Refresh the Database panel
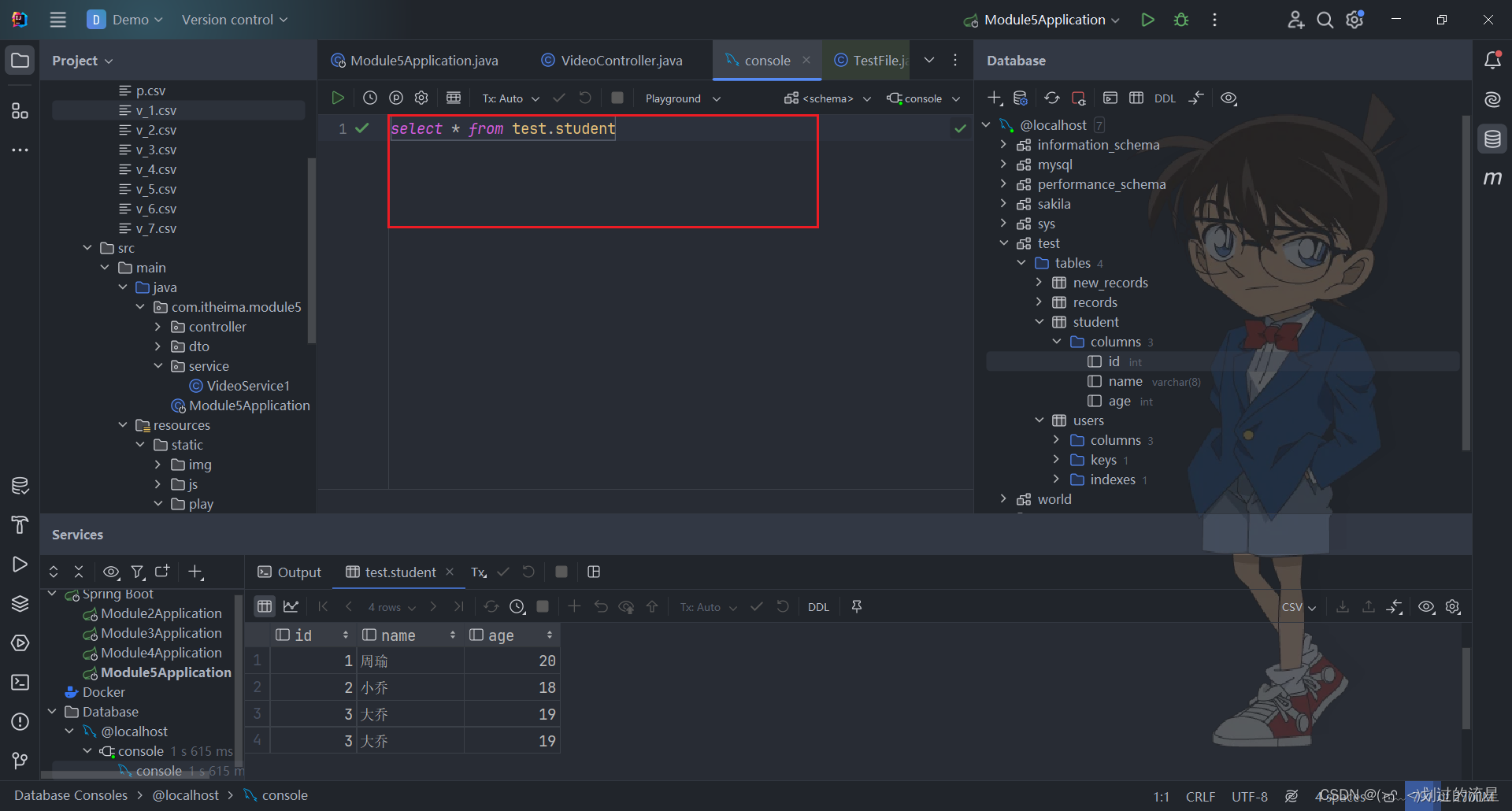This screenshot has height=811, width=1512. click(1052, 98)
